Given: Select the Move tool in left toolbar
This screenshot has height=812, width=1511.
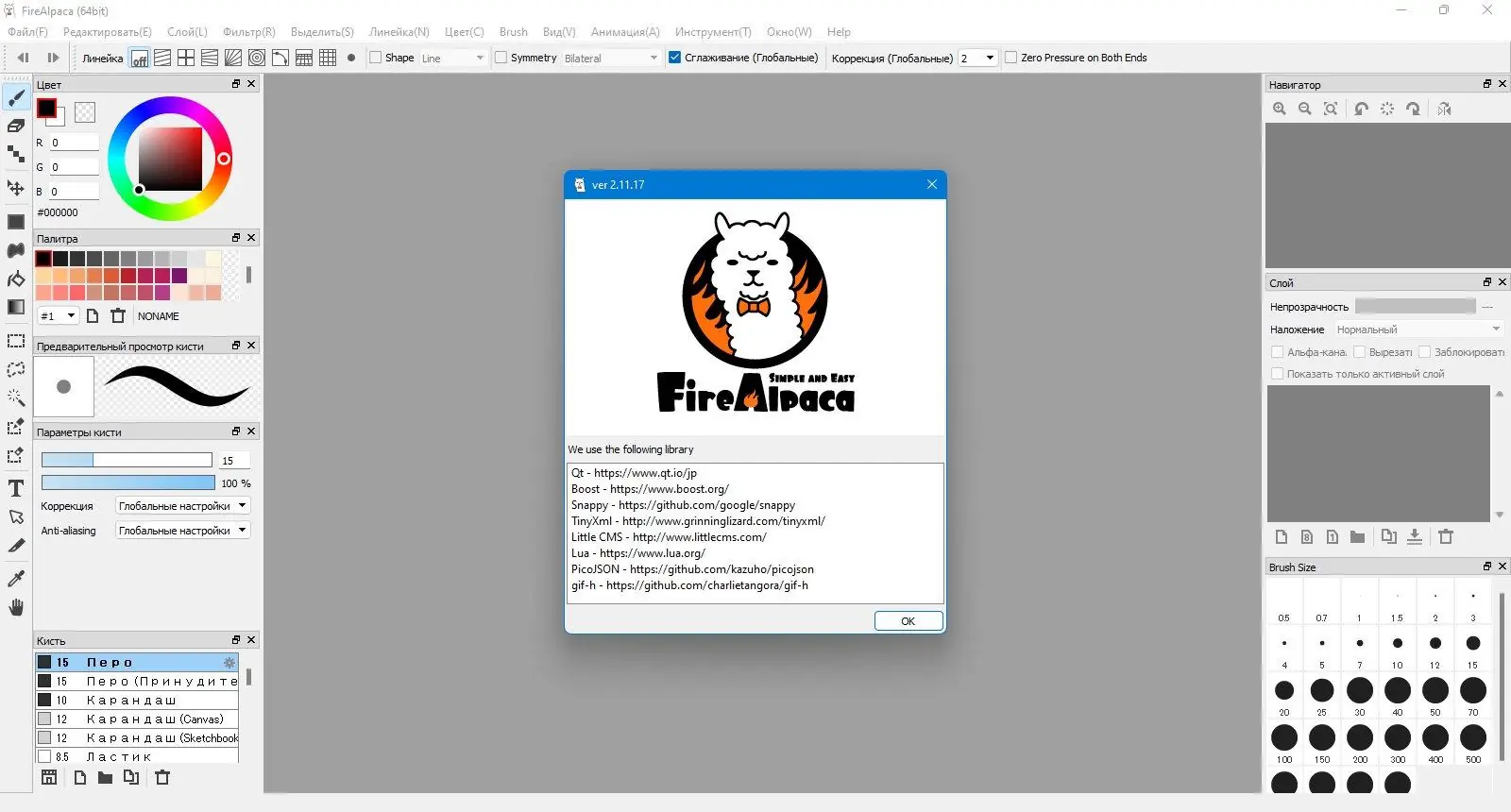Looking at the screenshot, I should coord(16,188).
